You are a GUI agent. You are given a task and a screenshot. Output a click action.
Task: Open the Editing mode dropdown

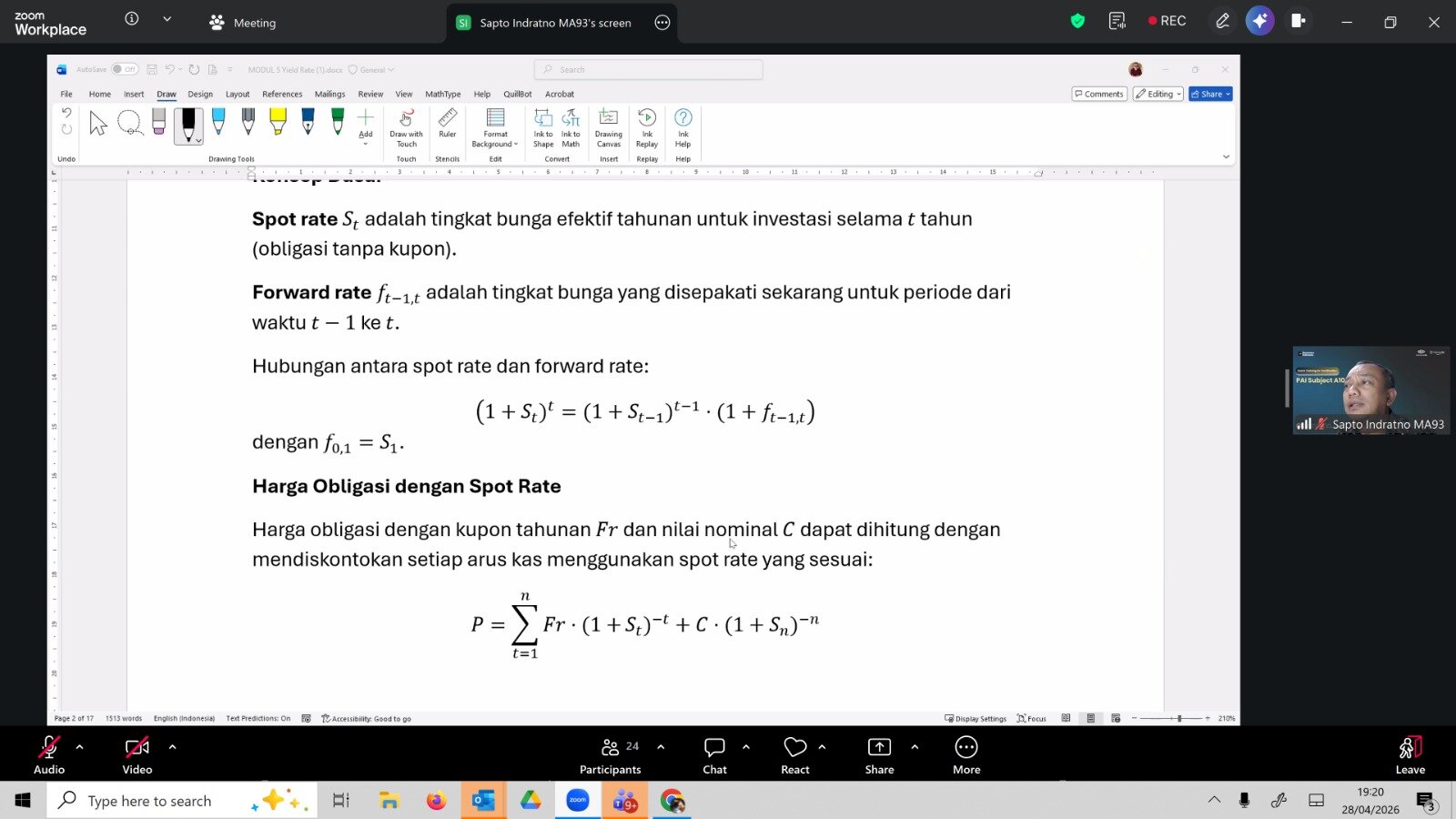point(1158,94)
